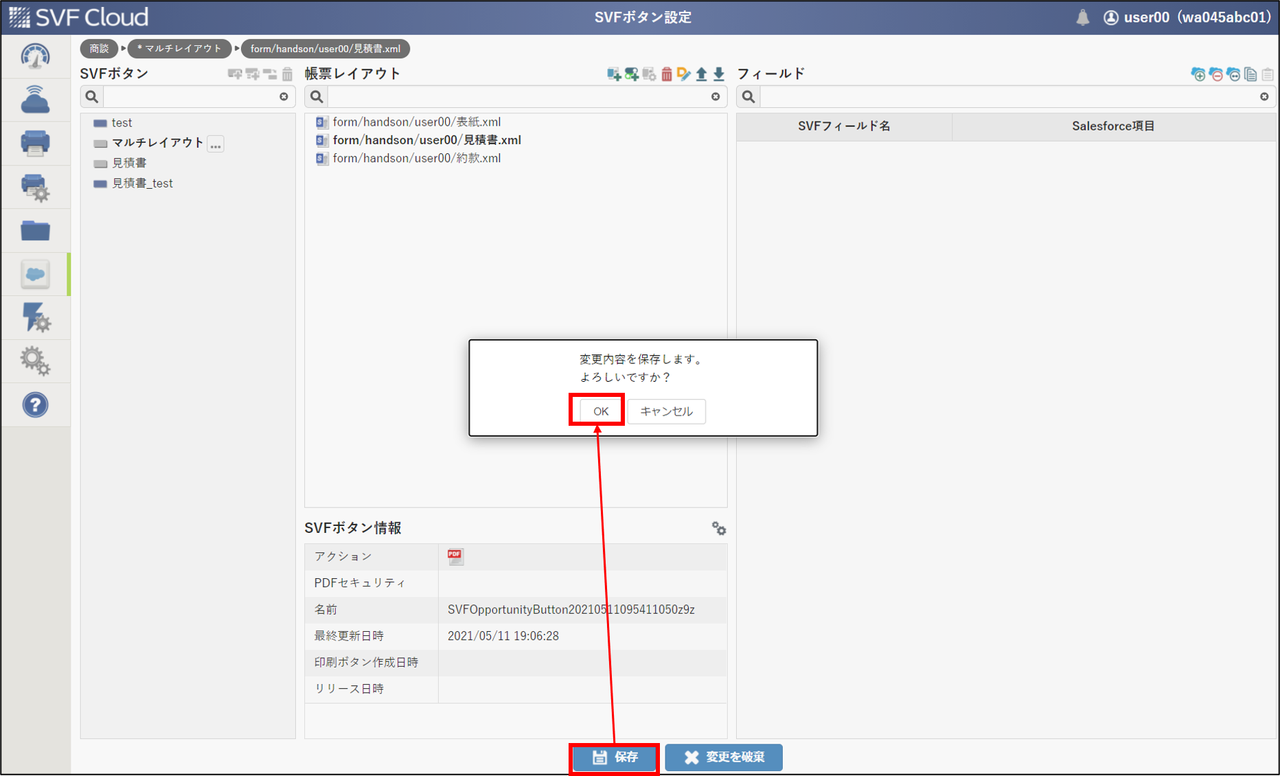Screen dimensions: 1280x776
Task: Click the copy fields icon
Action: [1250, 74]
